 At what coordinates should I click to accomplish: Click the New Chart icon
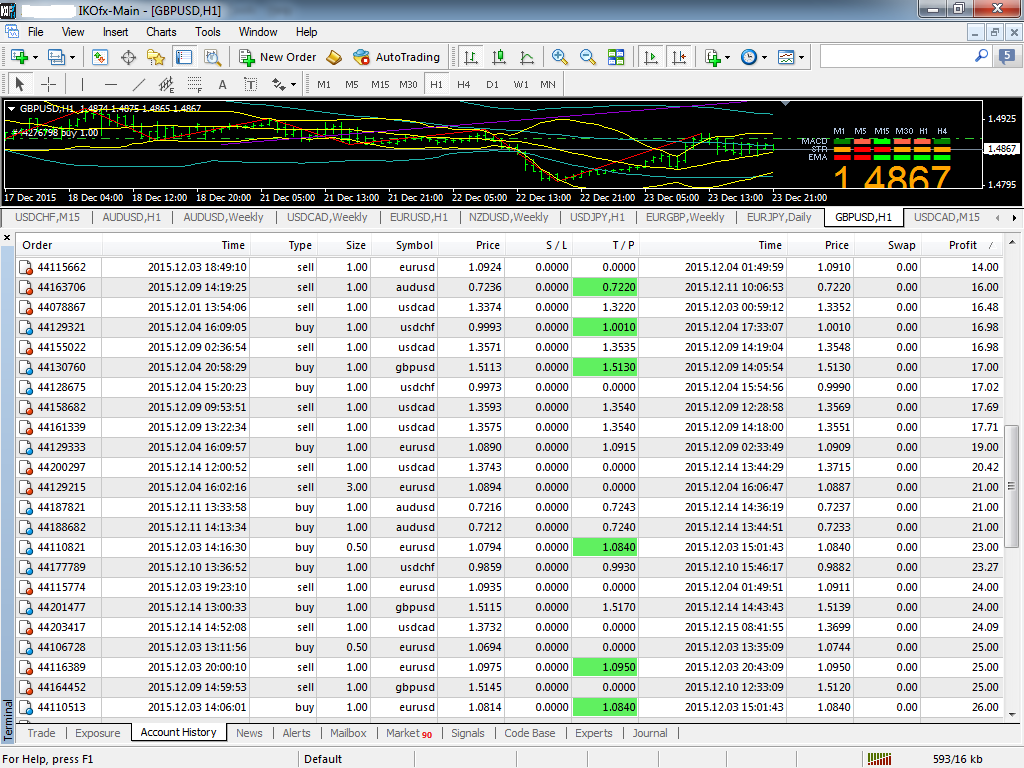(19, 57)
